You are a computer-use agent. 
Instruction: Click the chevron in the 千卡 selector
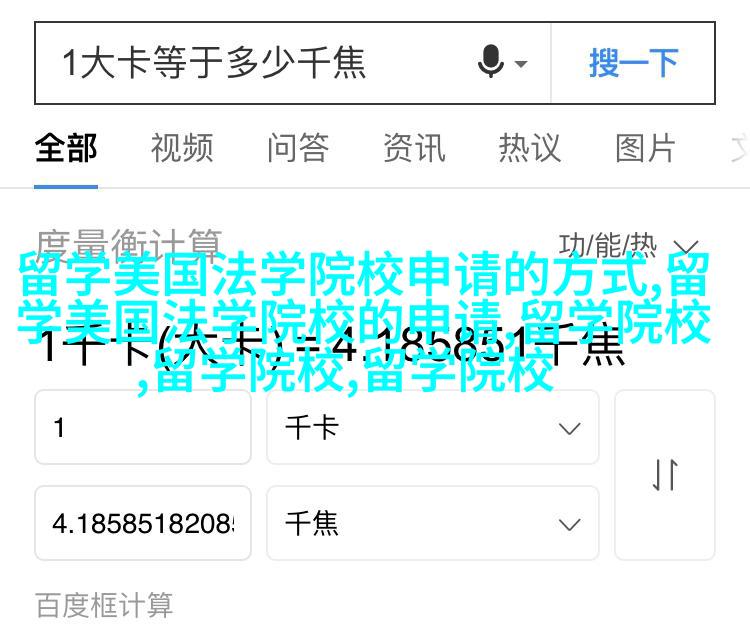click(569, 428)
